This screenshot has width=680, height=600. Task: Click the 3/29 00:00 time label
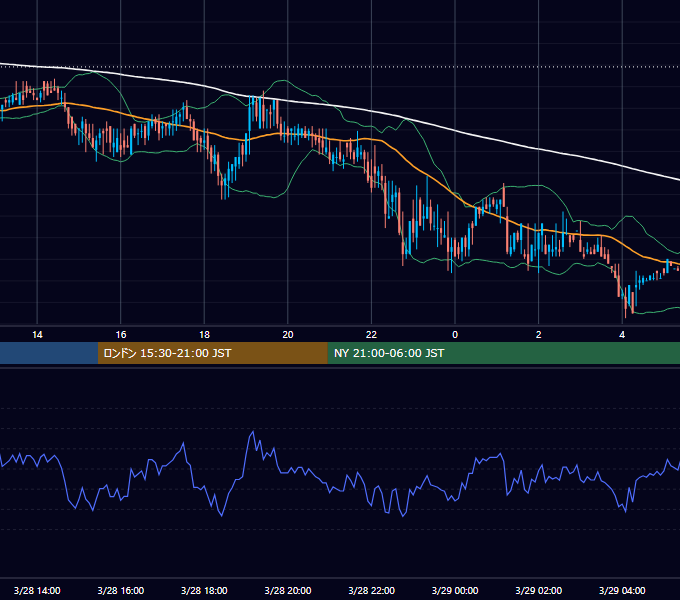[x=455, y=590]
